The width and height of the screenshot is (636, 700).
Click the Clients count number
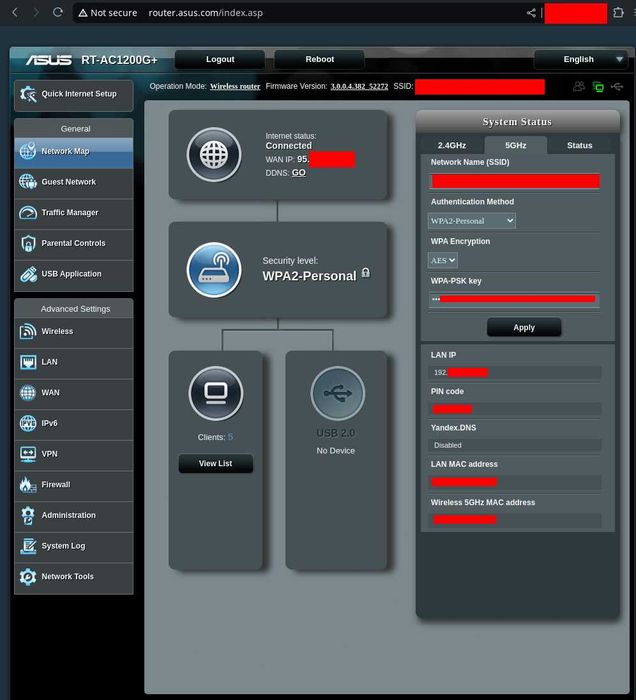(230, 437)
